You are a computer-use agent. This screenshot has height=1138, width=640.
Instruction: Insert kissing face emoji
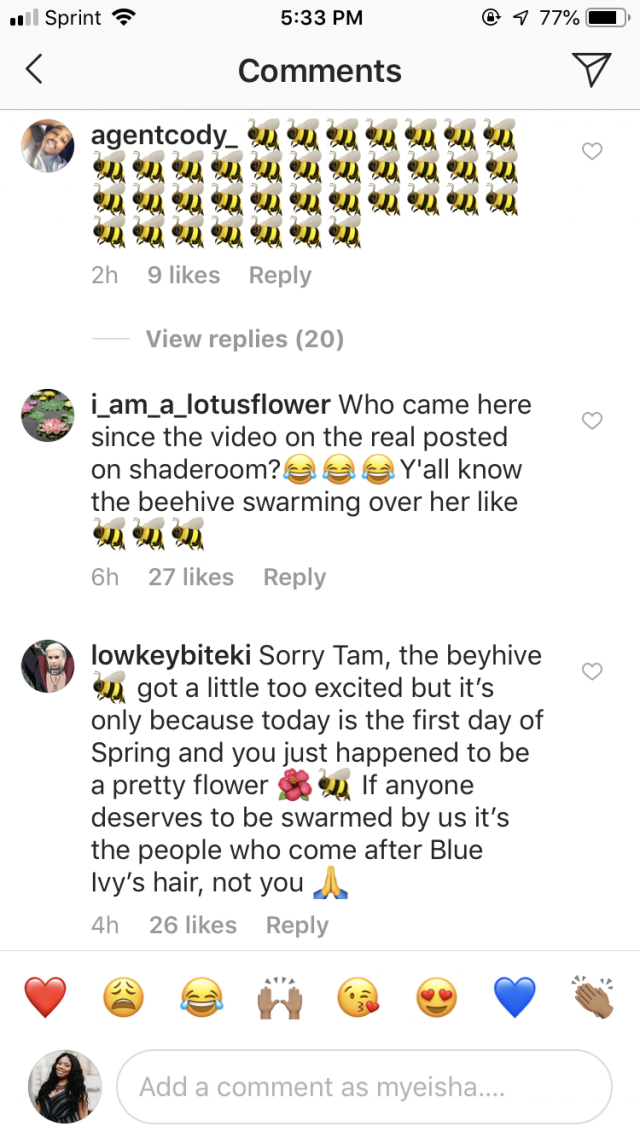coord(358,997)
